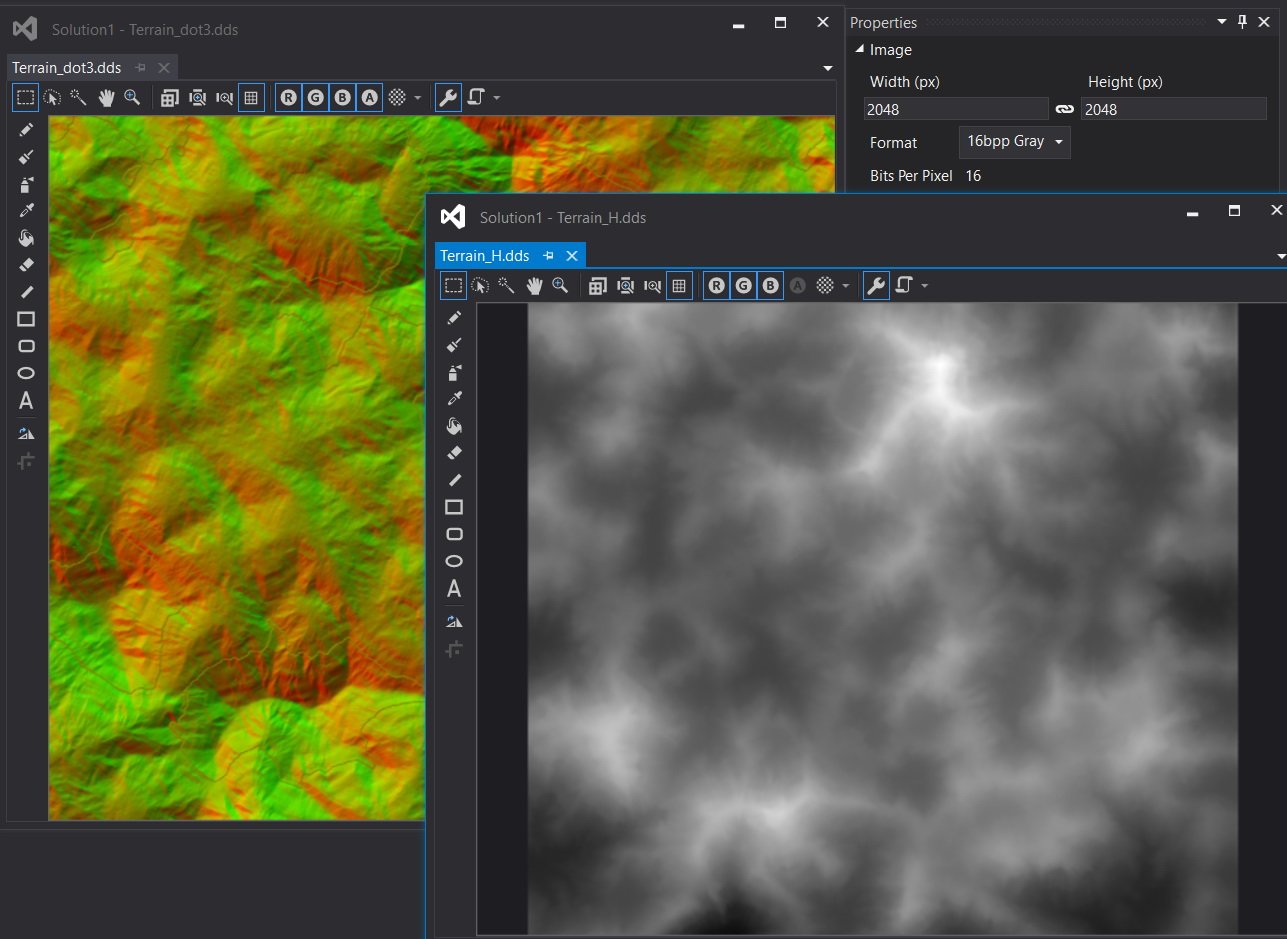
Task: Enable the pixel grid overlay
Action: pos(251,97)
